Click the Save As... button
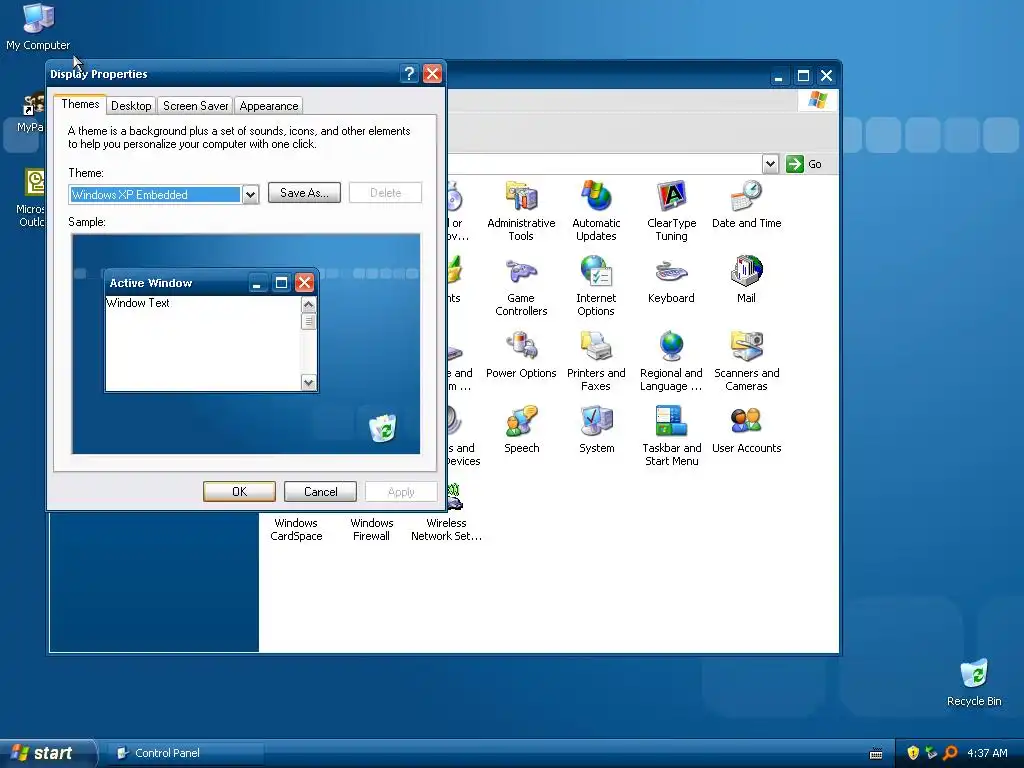The image size is (1024, 768). [x=304, y=193]
